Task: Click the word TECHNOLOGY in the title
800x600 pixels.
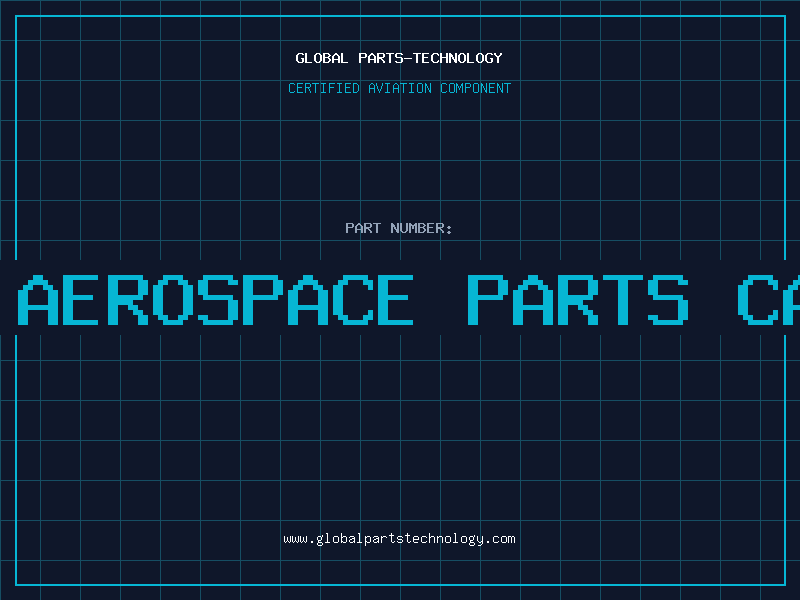Action: [x=458, y=58]
